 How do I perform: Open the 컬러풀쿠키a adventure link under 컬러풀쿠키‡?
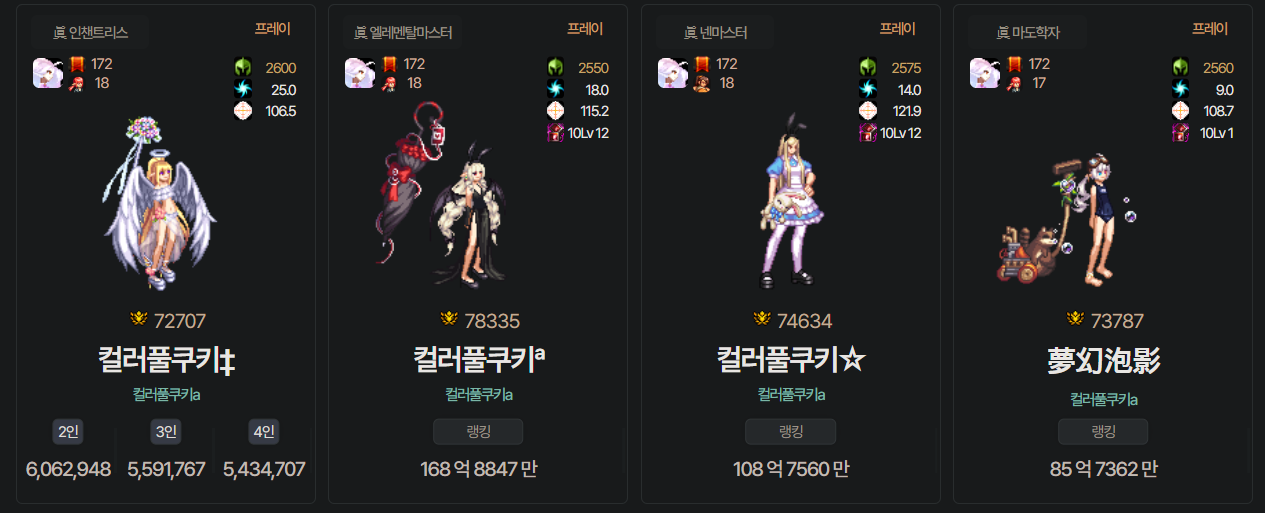(167, 394)
